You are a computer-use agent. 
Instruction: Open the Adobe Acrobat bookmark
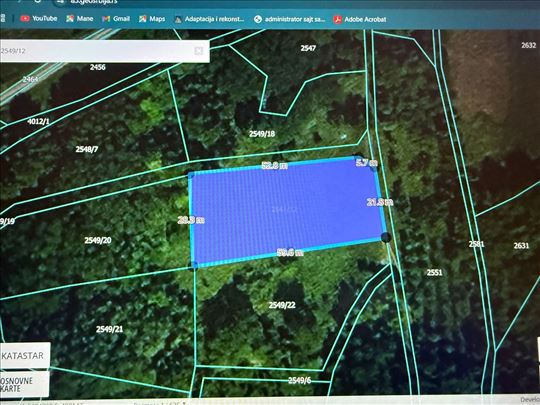(360, 19)
